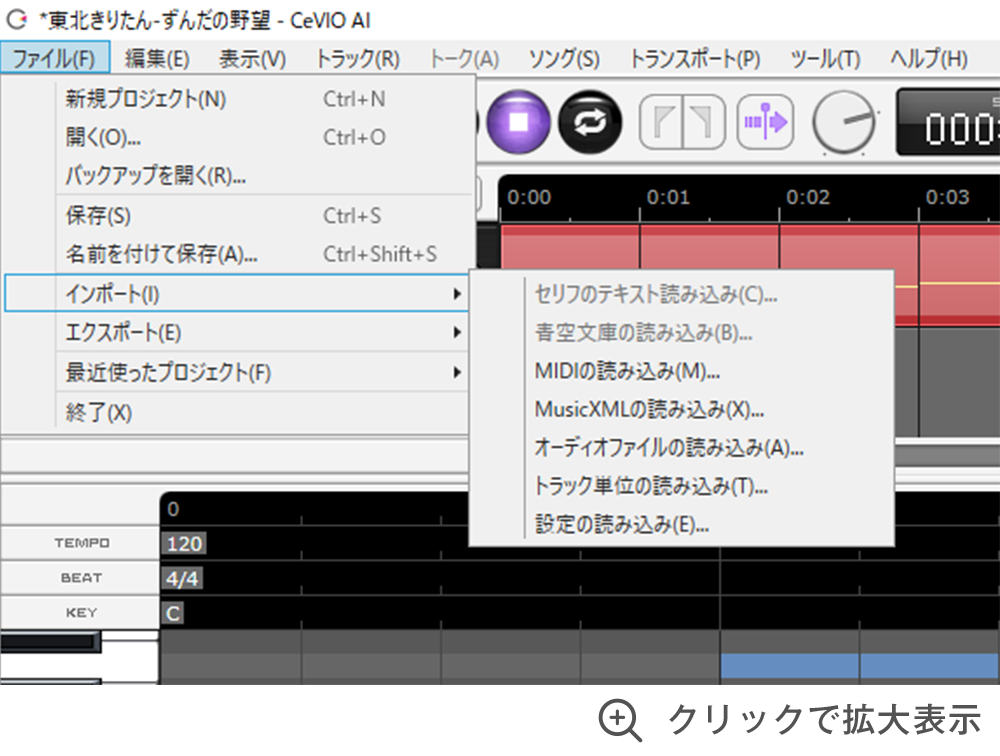Select オーディオファイルの読み込み(A)... import option
The height and width of the screenshot is (756, 1000).
681,447
